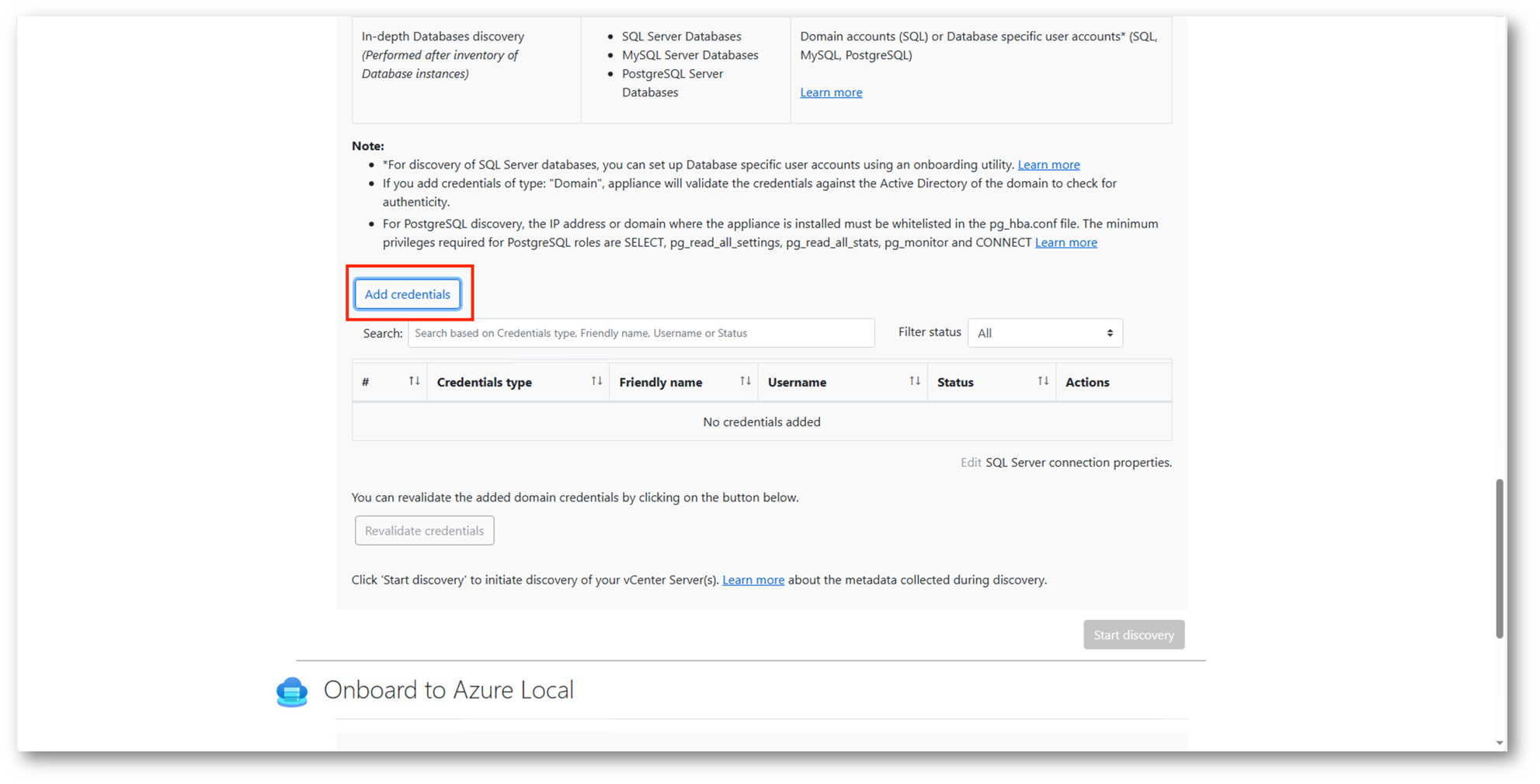Click the Onboard to Azure Local icon
The height and width of the screenshot is (784, 1540).
292,691
